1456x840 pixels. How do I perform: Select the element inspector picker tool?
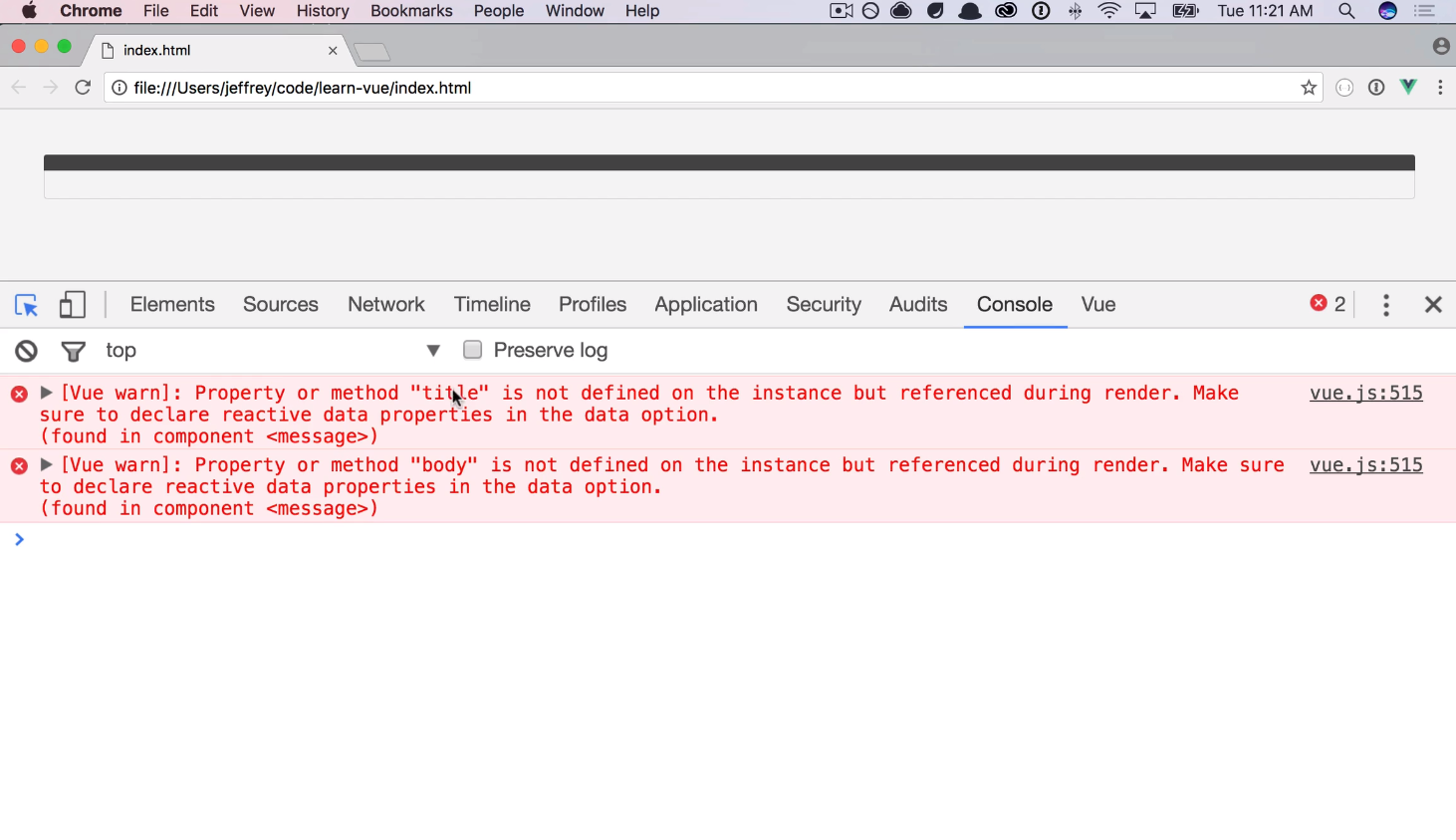(26, 305)
